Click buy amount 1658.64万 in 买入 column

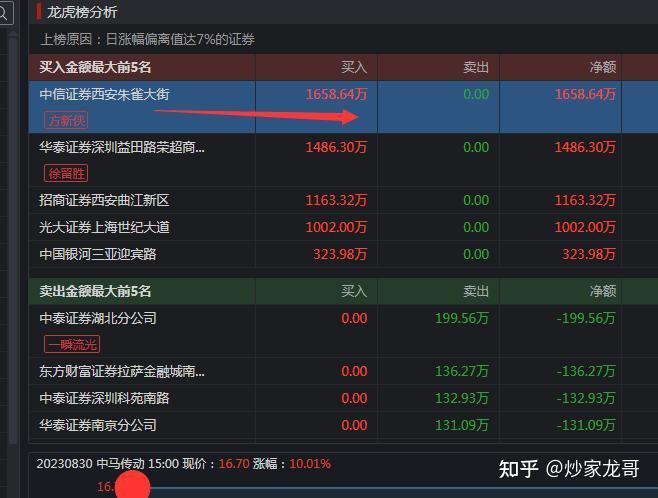point(336,94)
